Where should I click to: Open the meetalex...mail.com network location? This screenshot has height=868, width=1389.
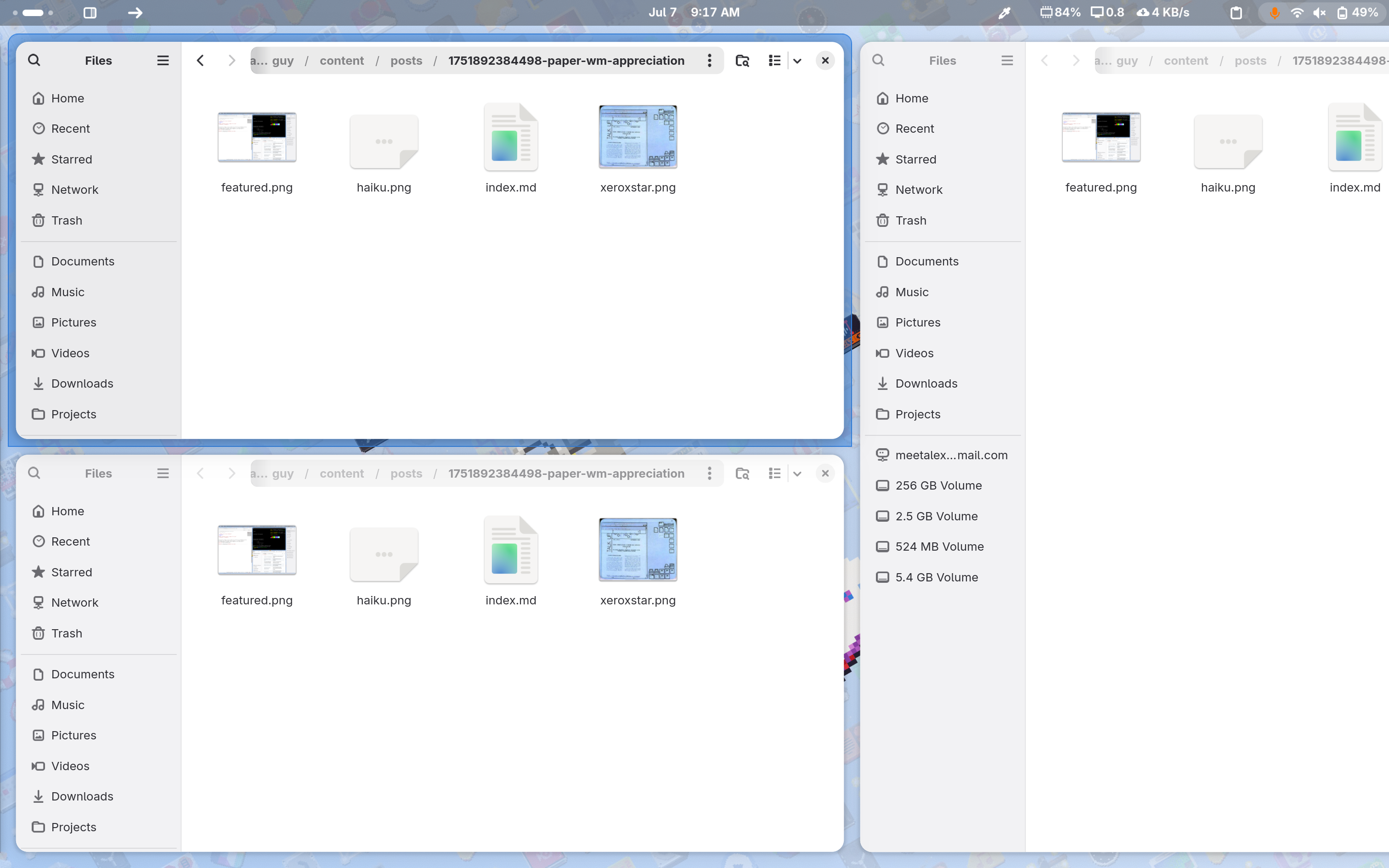pyautogui.click(x=952, y=455)
